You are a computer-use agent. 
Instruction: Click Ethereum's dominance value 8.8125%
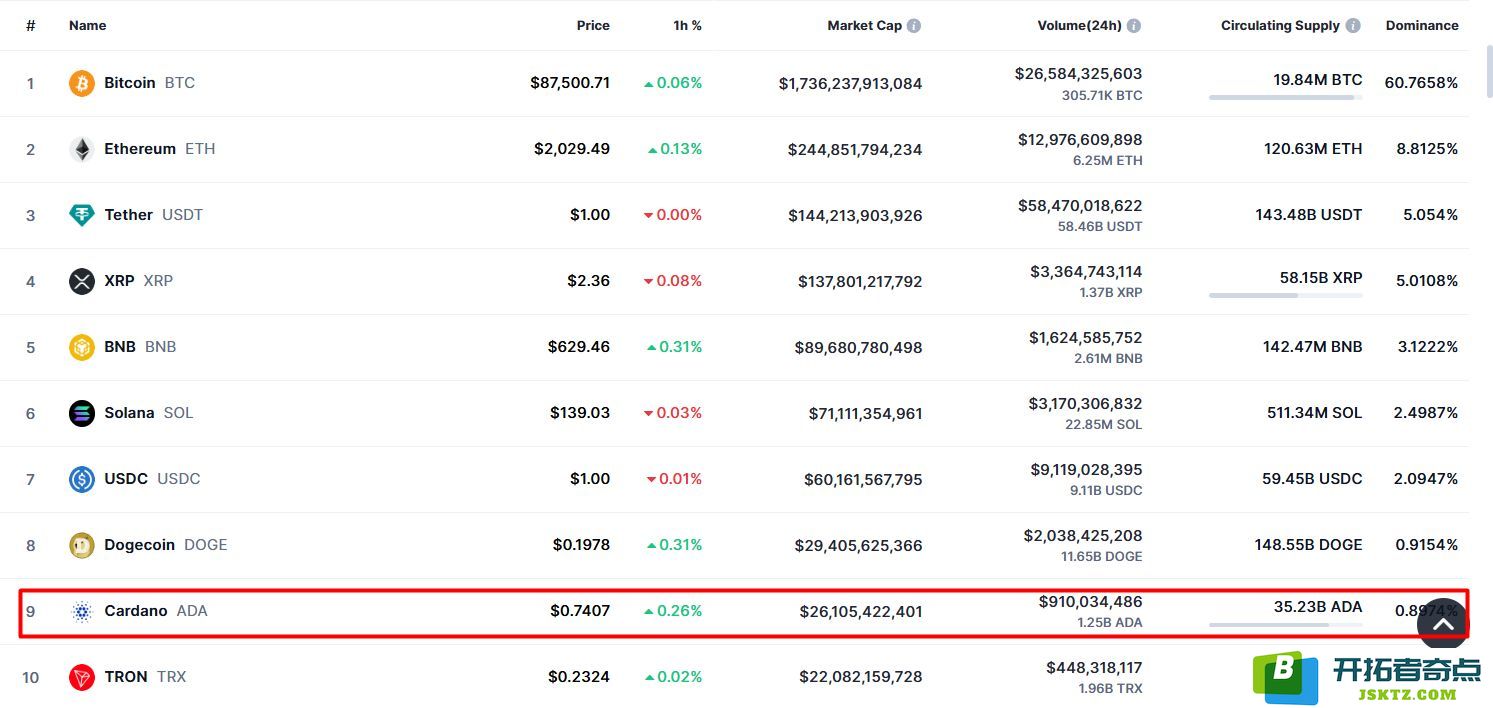tap(1427, 149)
